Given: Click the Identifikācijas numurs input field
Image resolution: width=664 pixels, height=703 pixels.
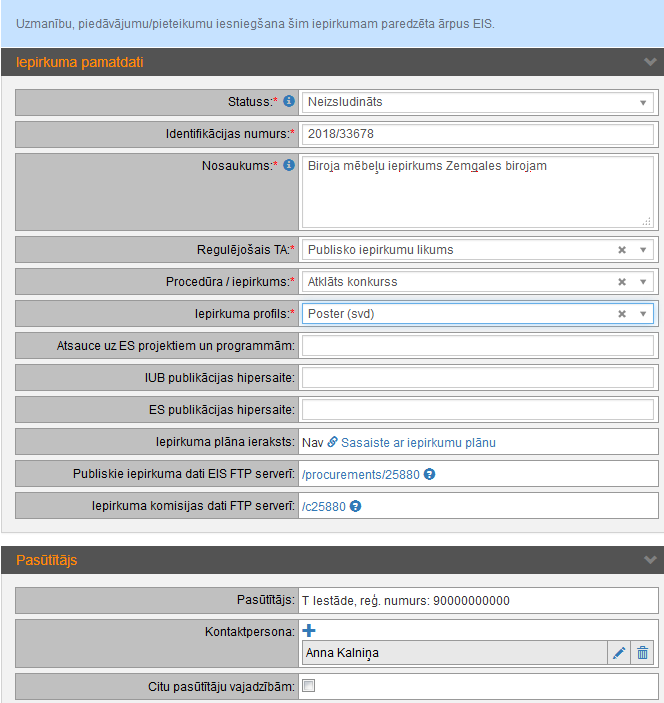Looking at the screenshot, I should (x=478, y=134).
